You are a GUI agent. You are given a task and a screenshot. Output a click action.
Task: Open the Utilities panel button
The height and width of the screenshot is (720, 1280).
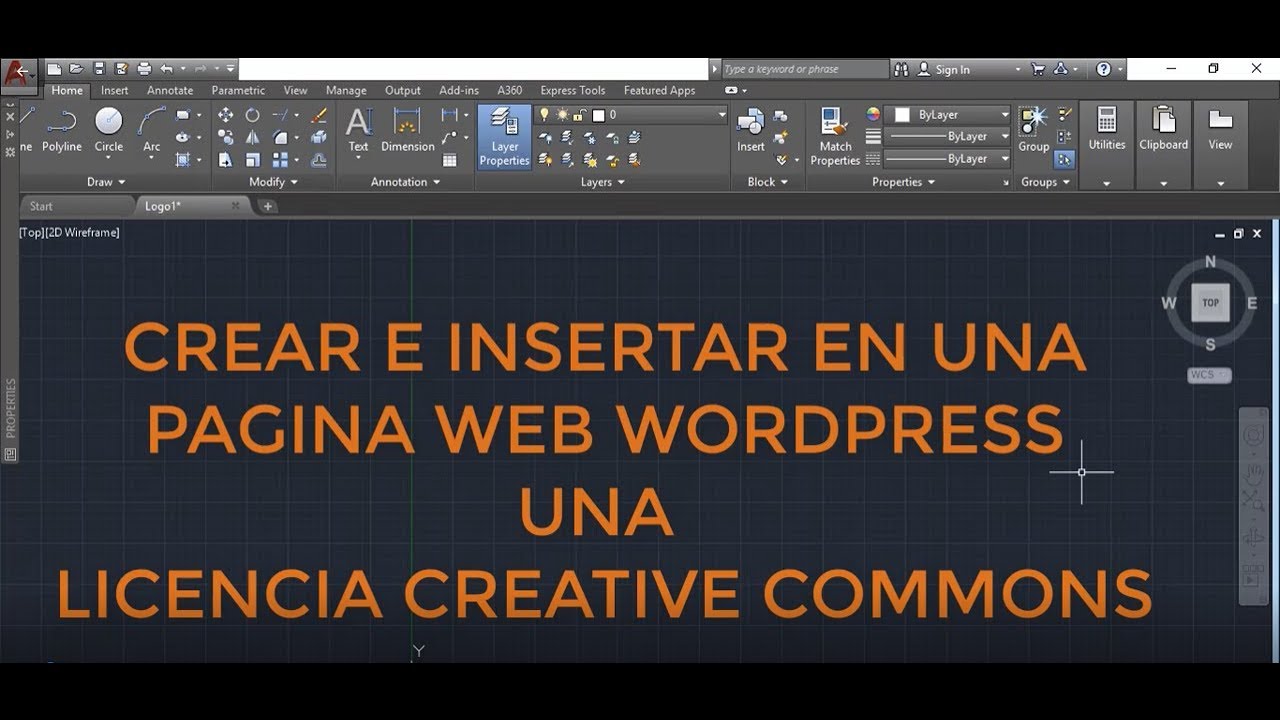1107,145
